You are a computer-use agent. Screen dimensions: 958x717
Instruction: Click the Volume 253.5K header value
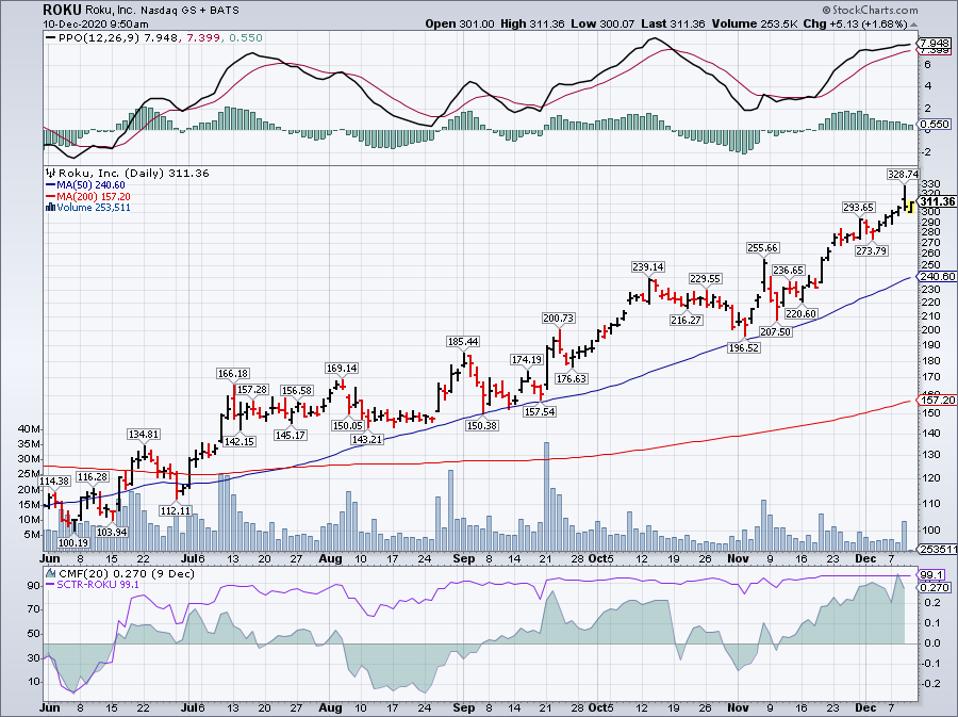tap(755, 24)
